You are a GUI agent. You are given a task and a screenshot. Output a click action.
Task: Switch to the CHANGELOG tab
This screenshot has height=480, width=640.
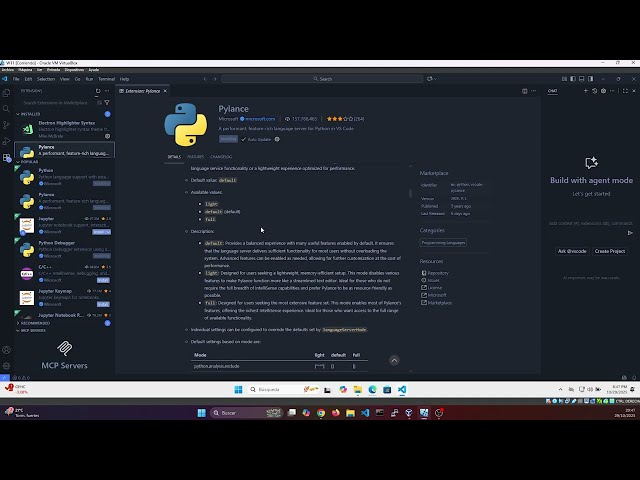[221, 157]
